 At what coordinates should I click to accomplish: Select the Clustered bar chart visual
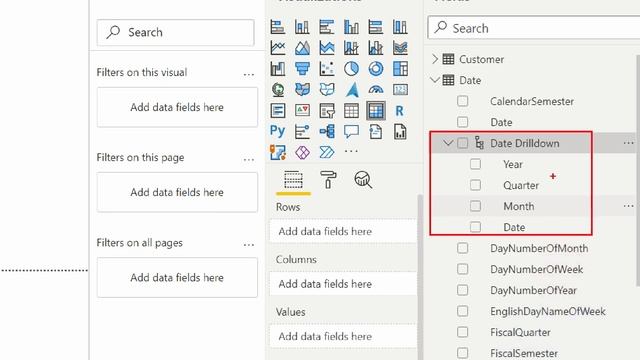(x=327, y=27)
